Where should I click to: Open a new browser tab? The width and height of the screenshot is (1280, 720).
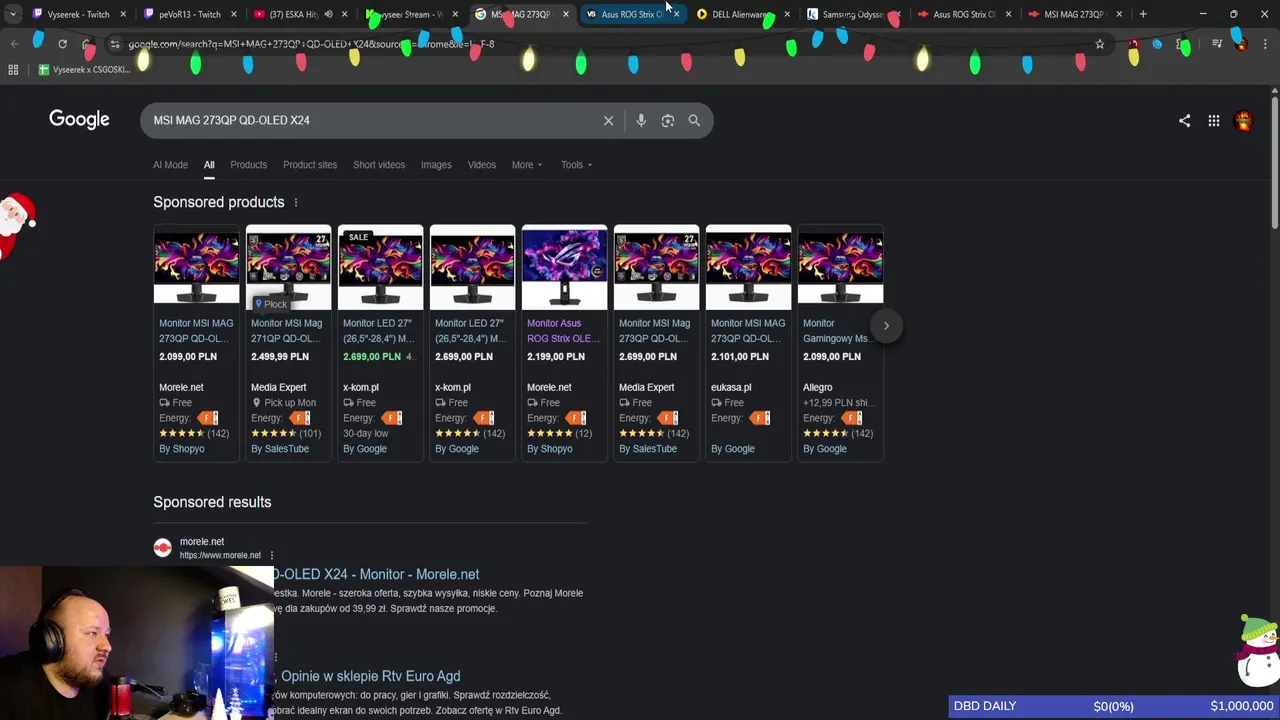tap(1143, 14)
